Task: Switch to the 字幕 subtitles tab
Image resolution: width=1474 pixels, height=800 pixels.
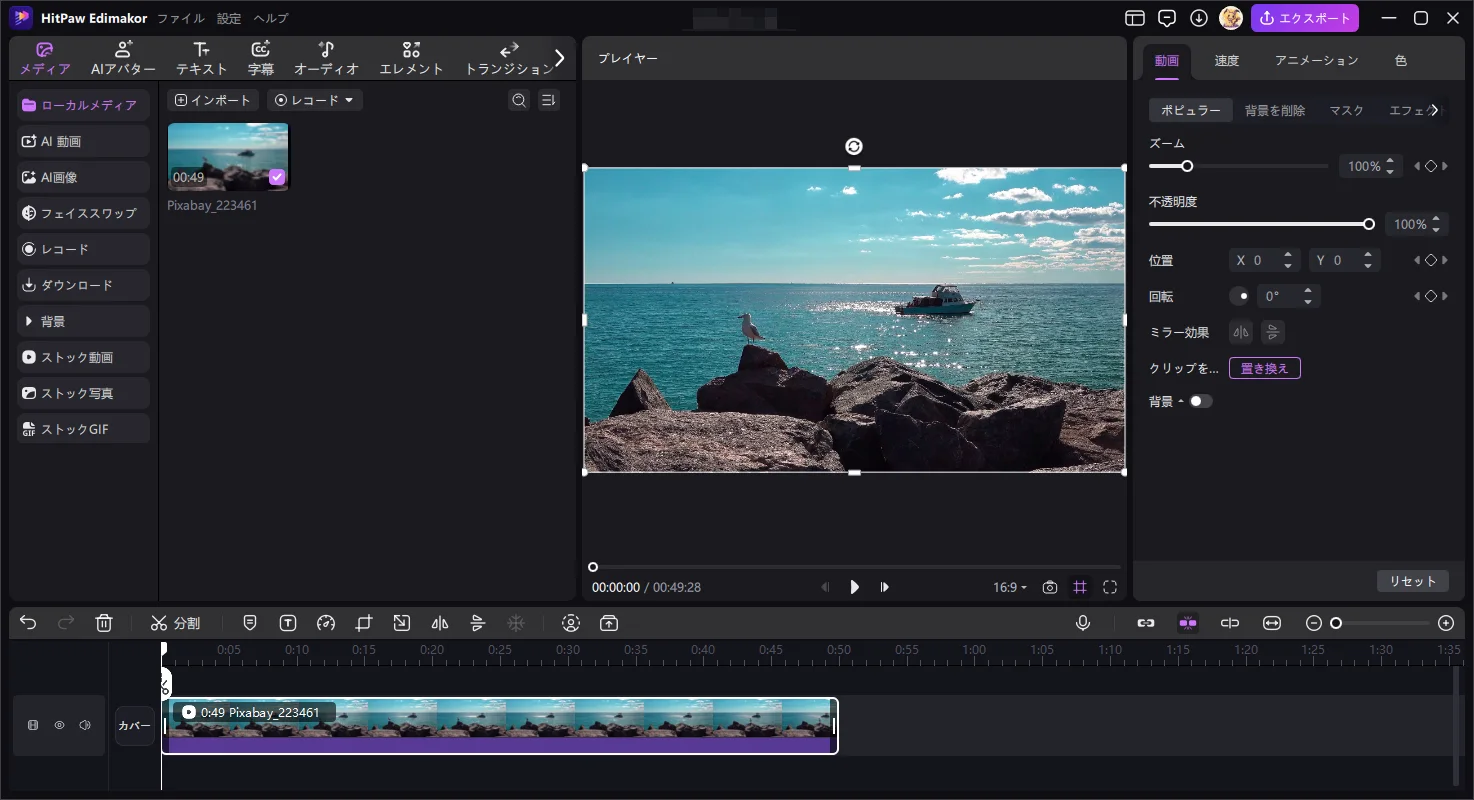Action: (261, 59)
